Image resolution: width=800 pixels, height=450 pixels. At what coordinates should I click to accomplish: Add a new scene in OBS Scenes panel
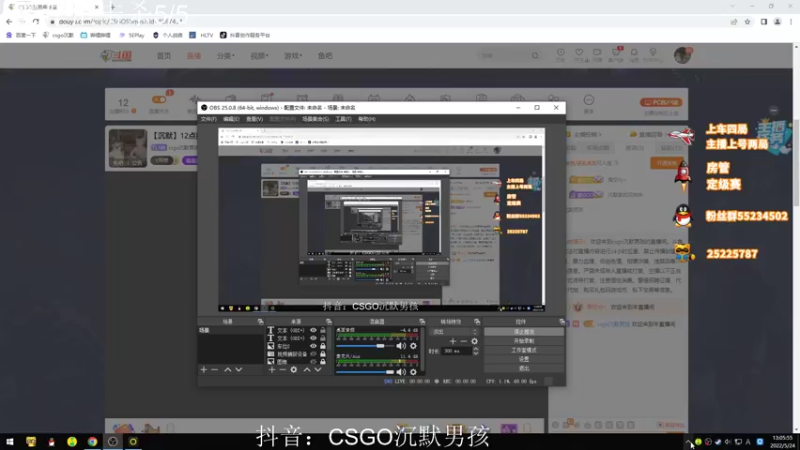click(x=204, y=369)
